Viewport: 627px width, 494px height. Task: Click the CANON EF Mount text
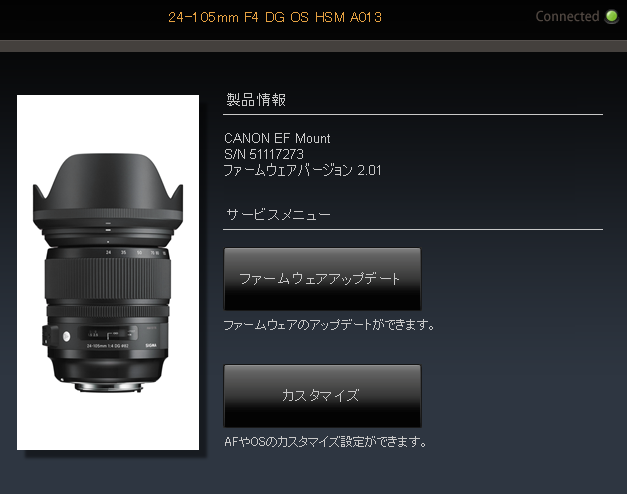click(277, 138)
